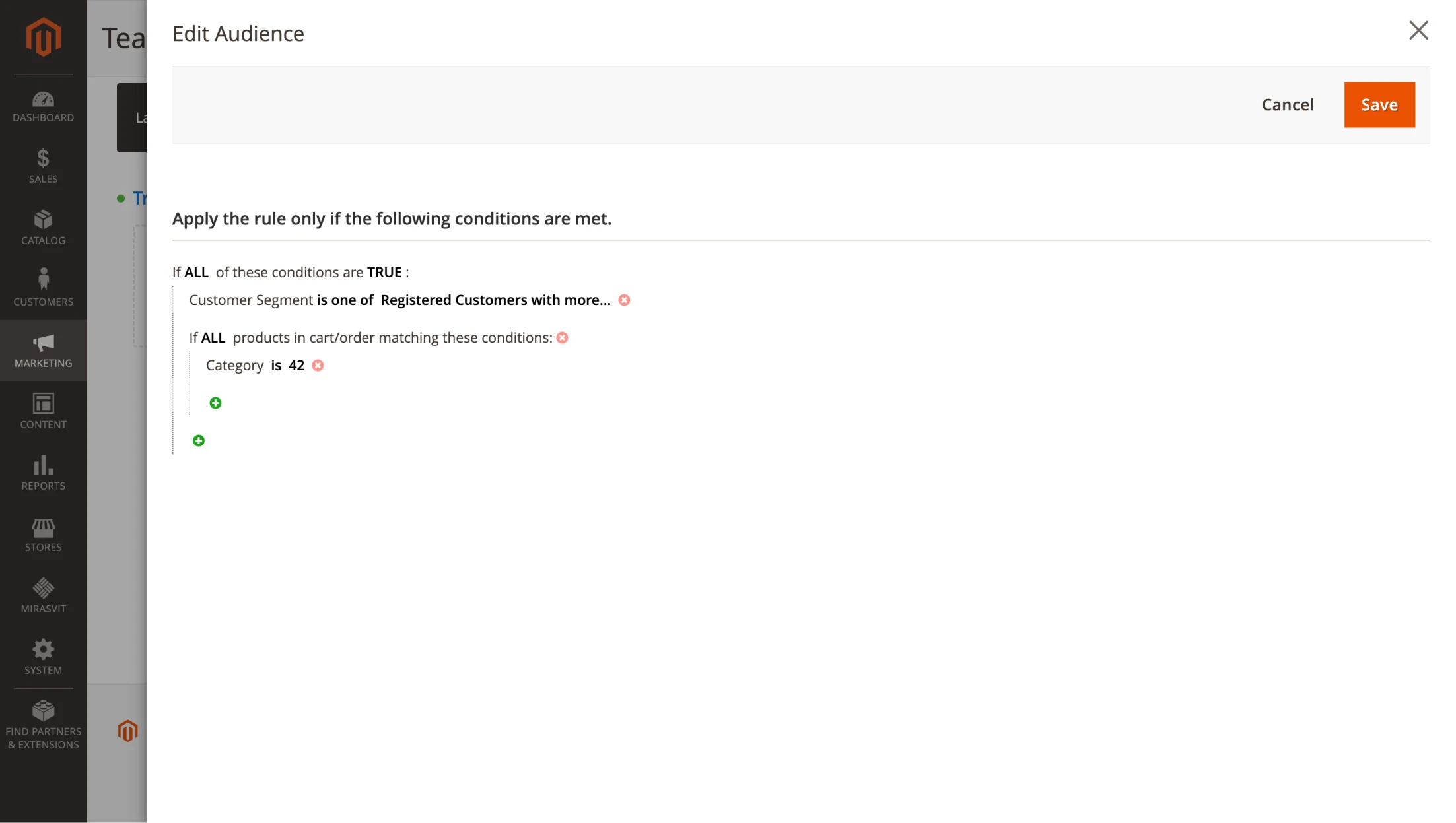
Task: Cancel editing the audience
Action: pos(1287,105)
